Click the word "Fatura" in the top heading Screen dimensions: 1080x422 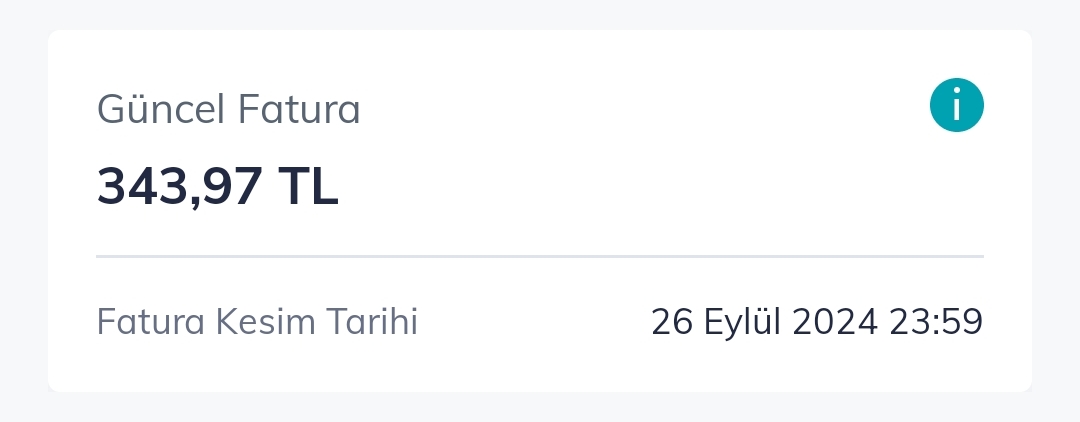click(298, 109)
